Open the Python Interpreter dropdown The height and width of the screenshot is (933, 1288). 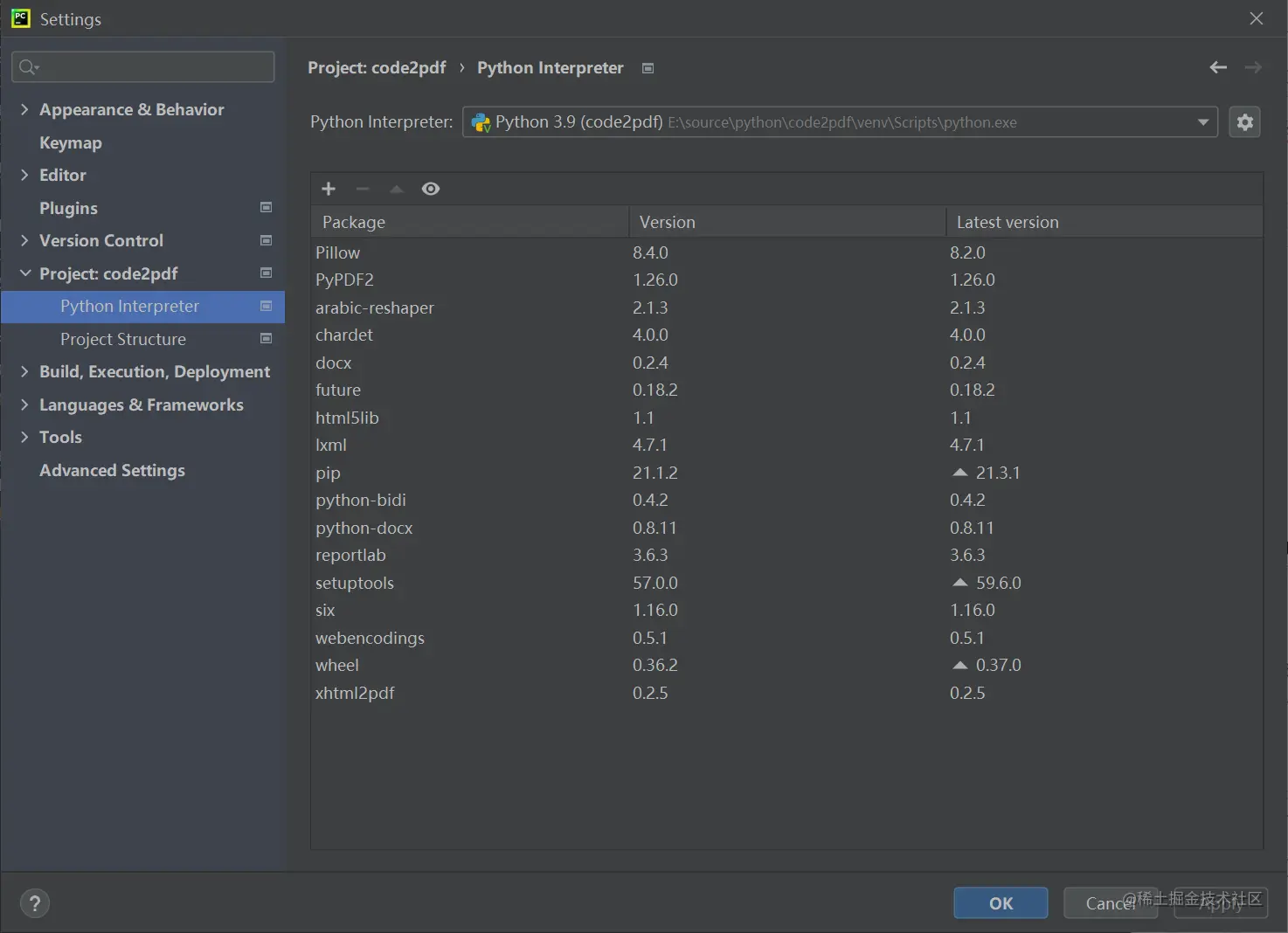pos(1203,122)
